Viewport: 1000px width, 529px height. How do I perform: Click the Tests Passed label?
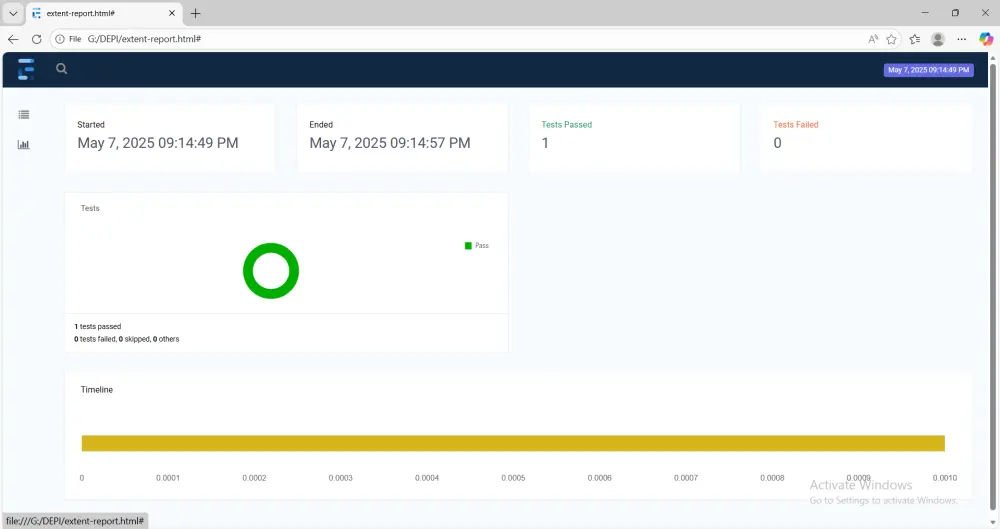tap(566, 124)
